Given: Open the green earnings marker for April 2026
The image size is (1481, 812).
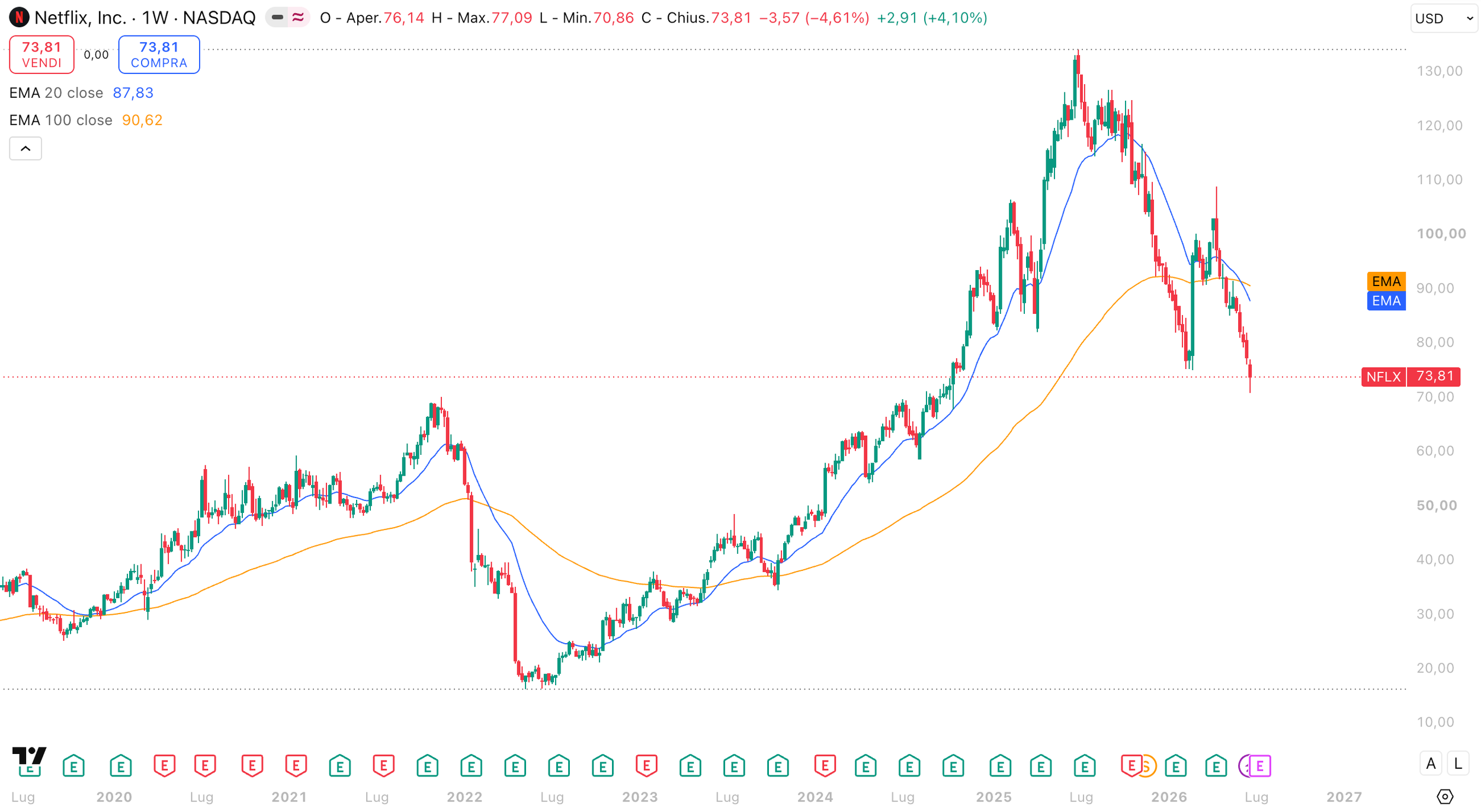Looking at the screenshot, I should click(x=1217, y=766).
